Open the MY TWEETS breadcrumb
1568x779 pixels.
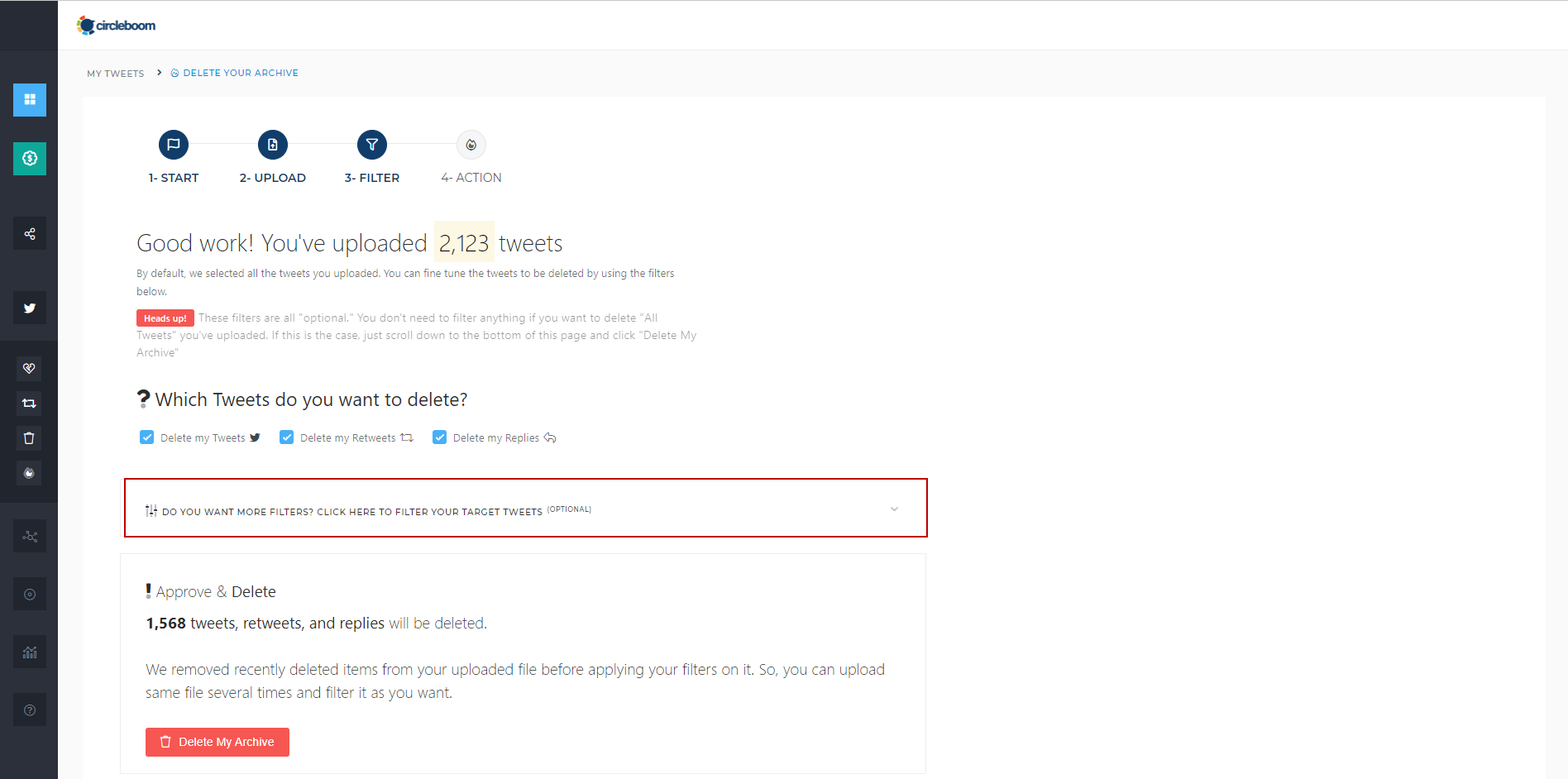115,73
